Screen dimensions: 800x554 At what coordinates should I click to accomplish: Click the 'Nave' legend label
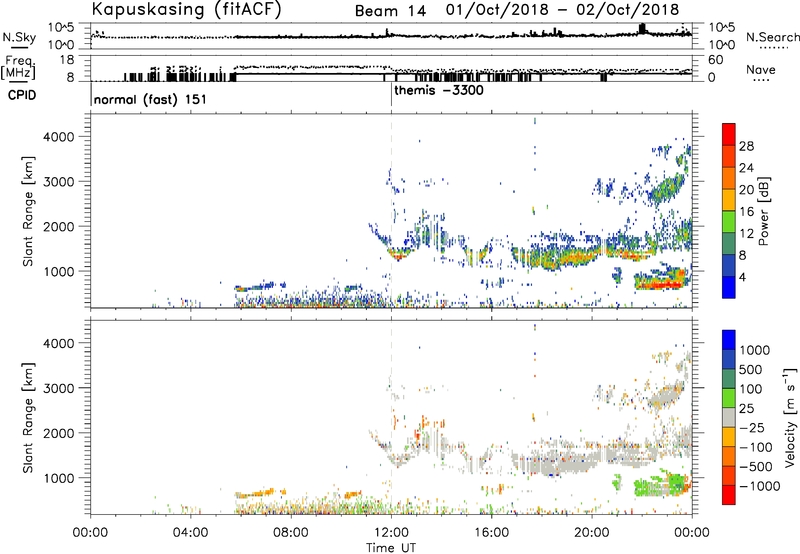coord(761,70)
